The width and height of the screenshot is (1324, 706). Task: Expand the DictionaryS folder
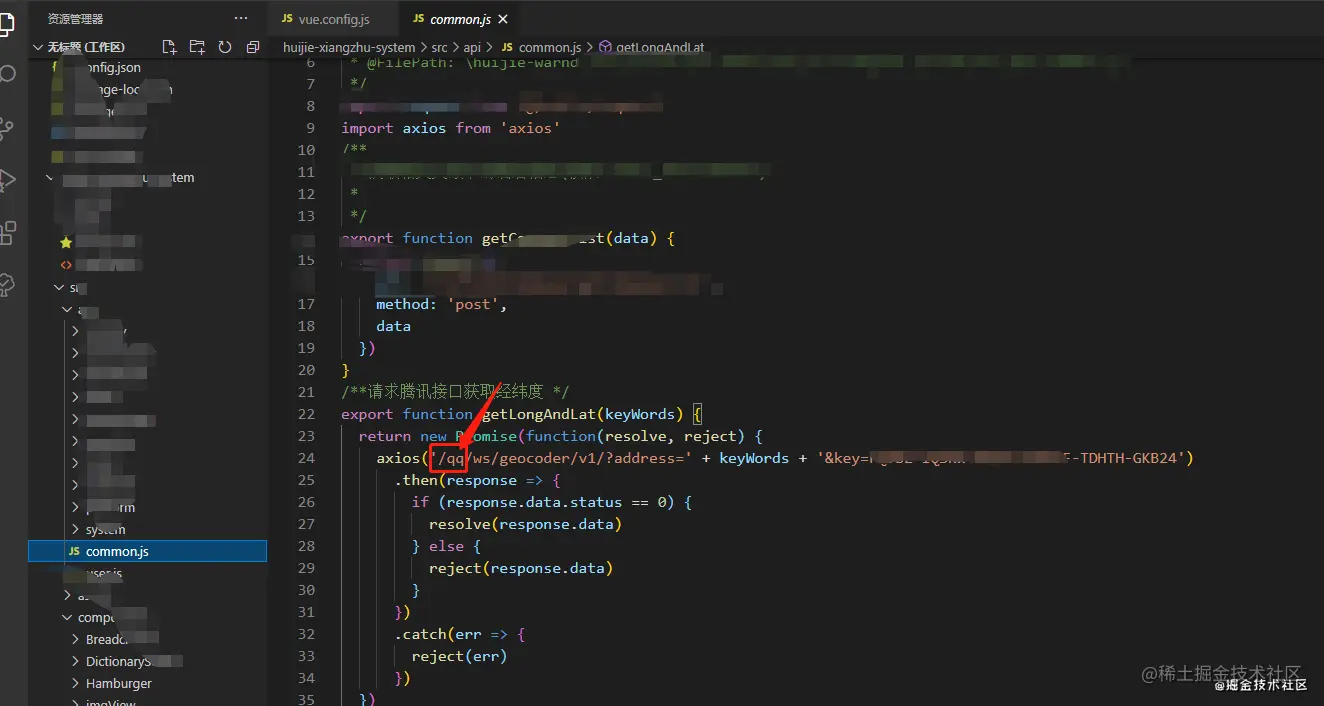(118, 661)
